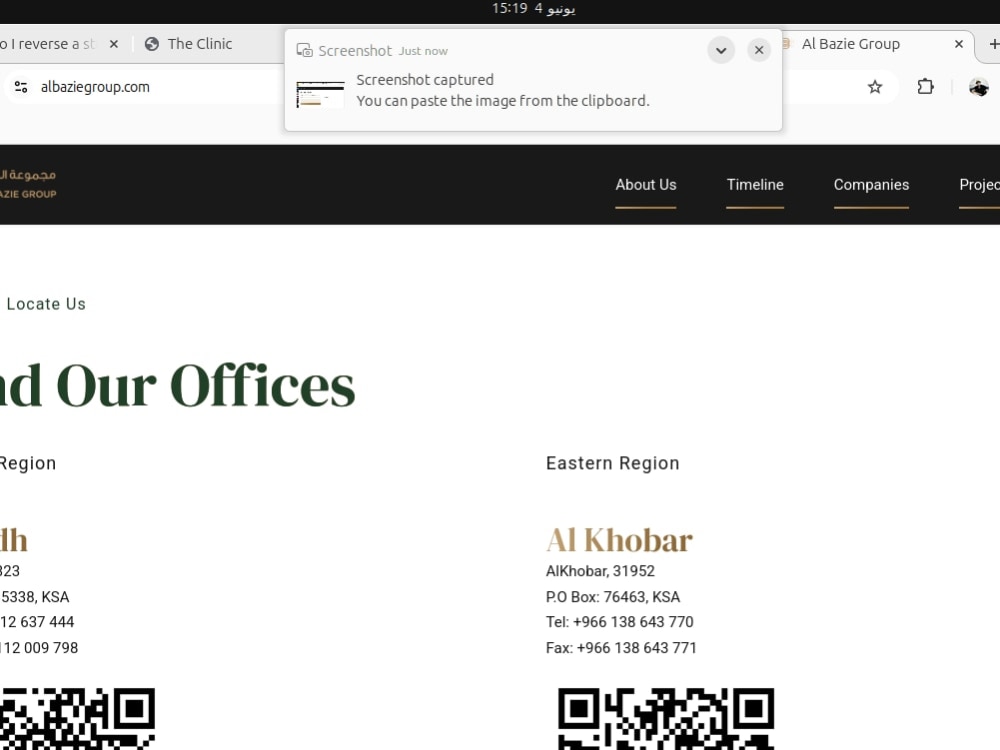View site information icon in address bar

coord(21,87)
